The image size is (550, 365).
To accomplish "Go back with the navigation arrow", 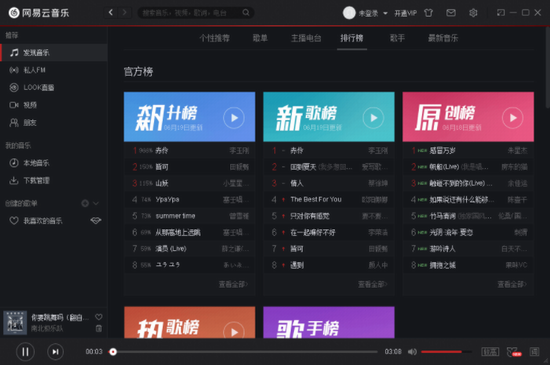I will point(111,13).
